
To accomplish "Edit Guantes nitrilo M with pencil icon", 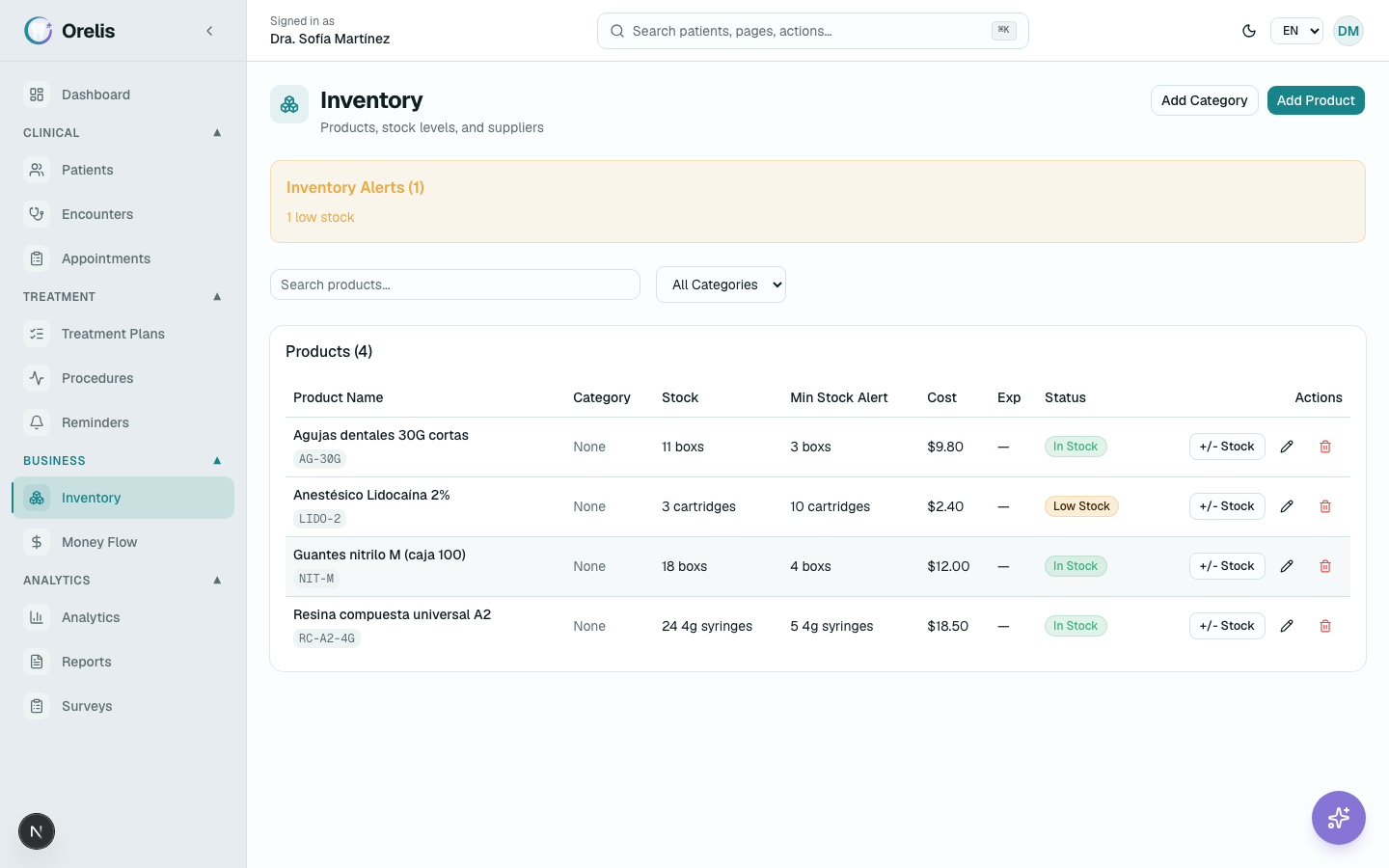I will tap(1287, 566).
